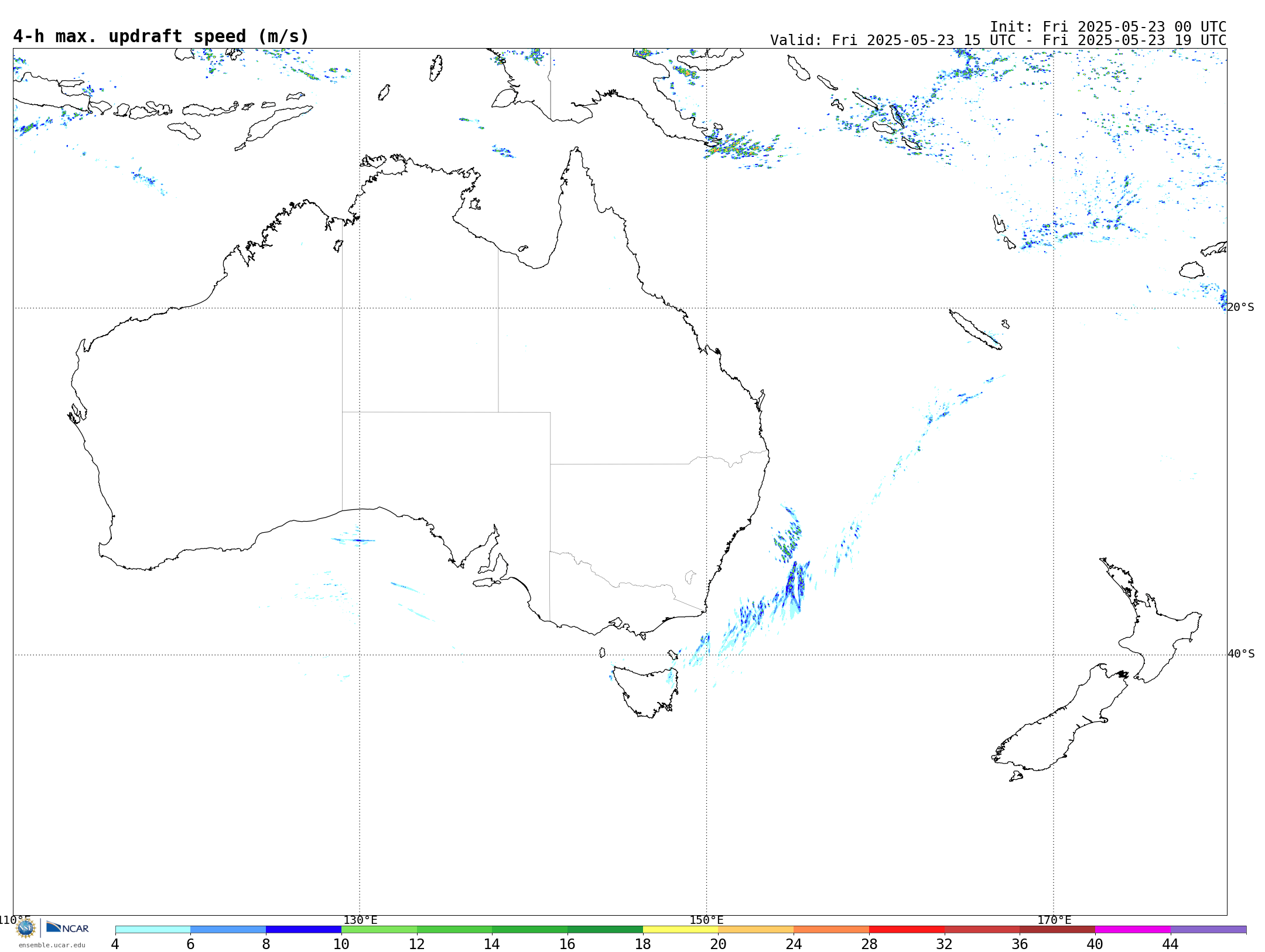Click the NCAR logo
The width and height of the screenshot is (1265, 952).
click(67, 928)
